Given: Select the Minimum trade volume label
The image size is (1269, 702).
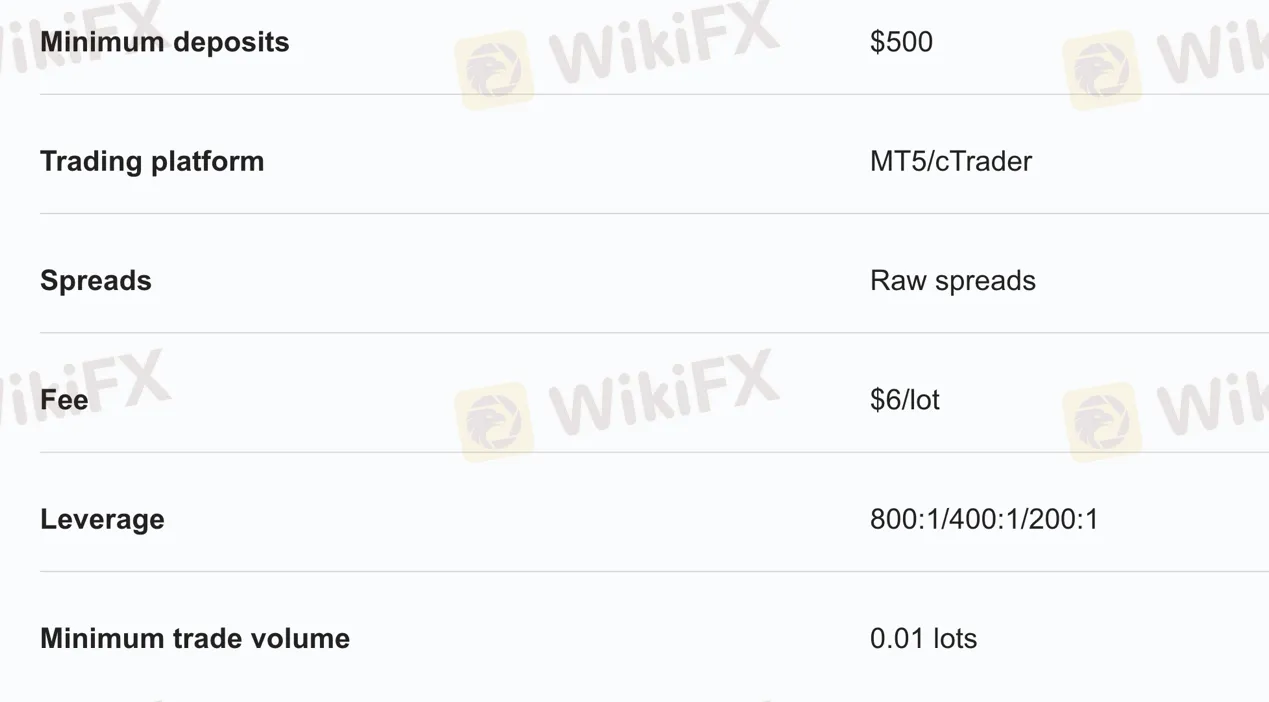Looking at the screenshot, I should (x=195, y=639).
